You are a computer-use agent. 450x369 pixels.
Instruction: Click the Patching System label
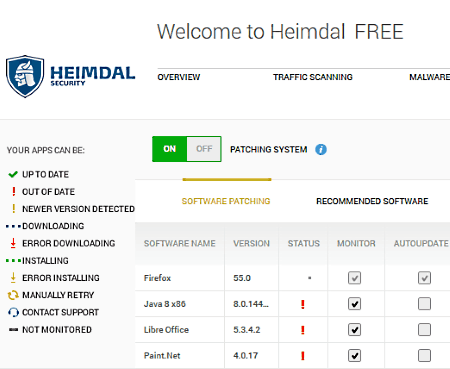tap(269, 149)
